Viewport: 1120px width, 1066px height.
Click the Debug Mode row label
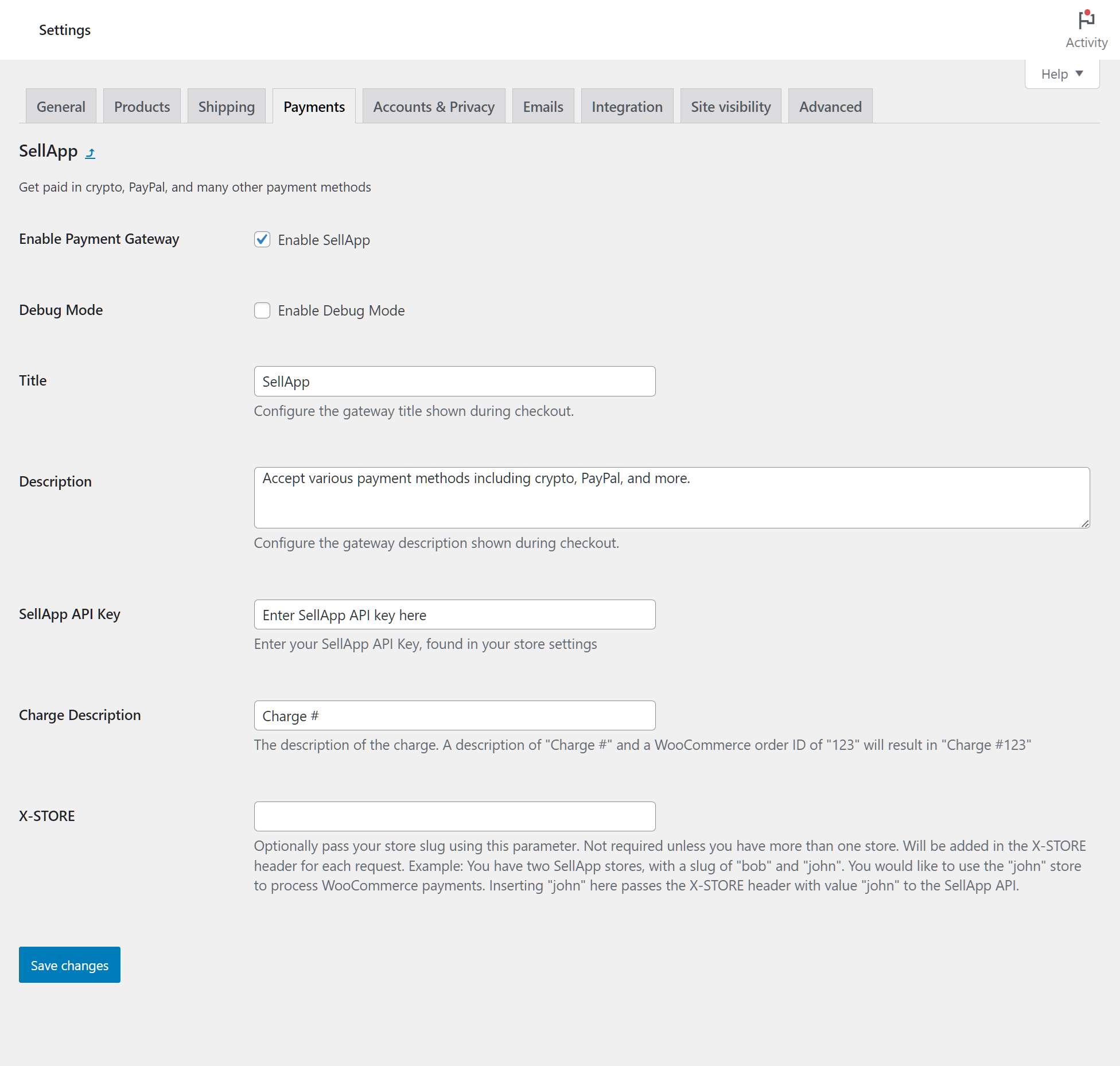pyautogui.click(x=61, y=310)
